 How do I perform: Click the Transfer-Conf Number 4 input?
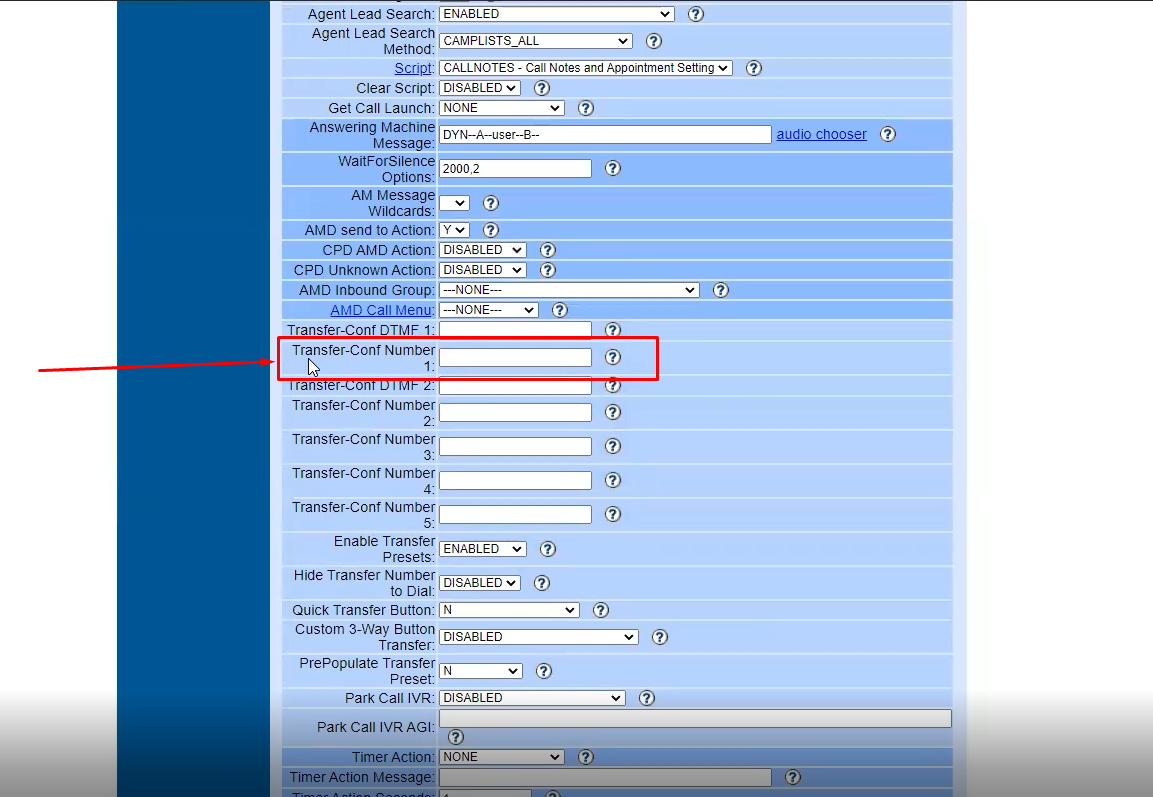[x=515, y=480]
